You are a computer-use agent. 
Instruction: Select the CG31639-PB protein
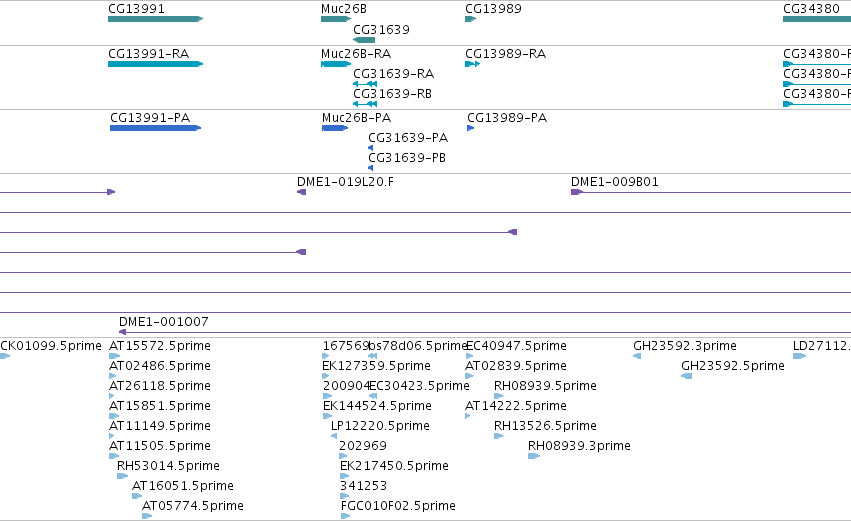[x=371, y=168]
